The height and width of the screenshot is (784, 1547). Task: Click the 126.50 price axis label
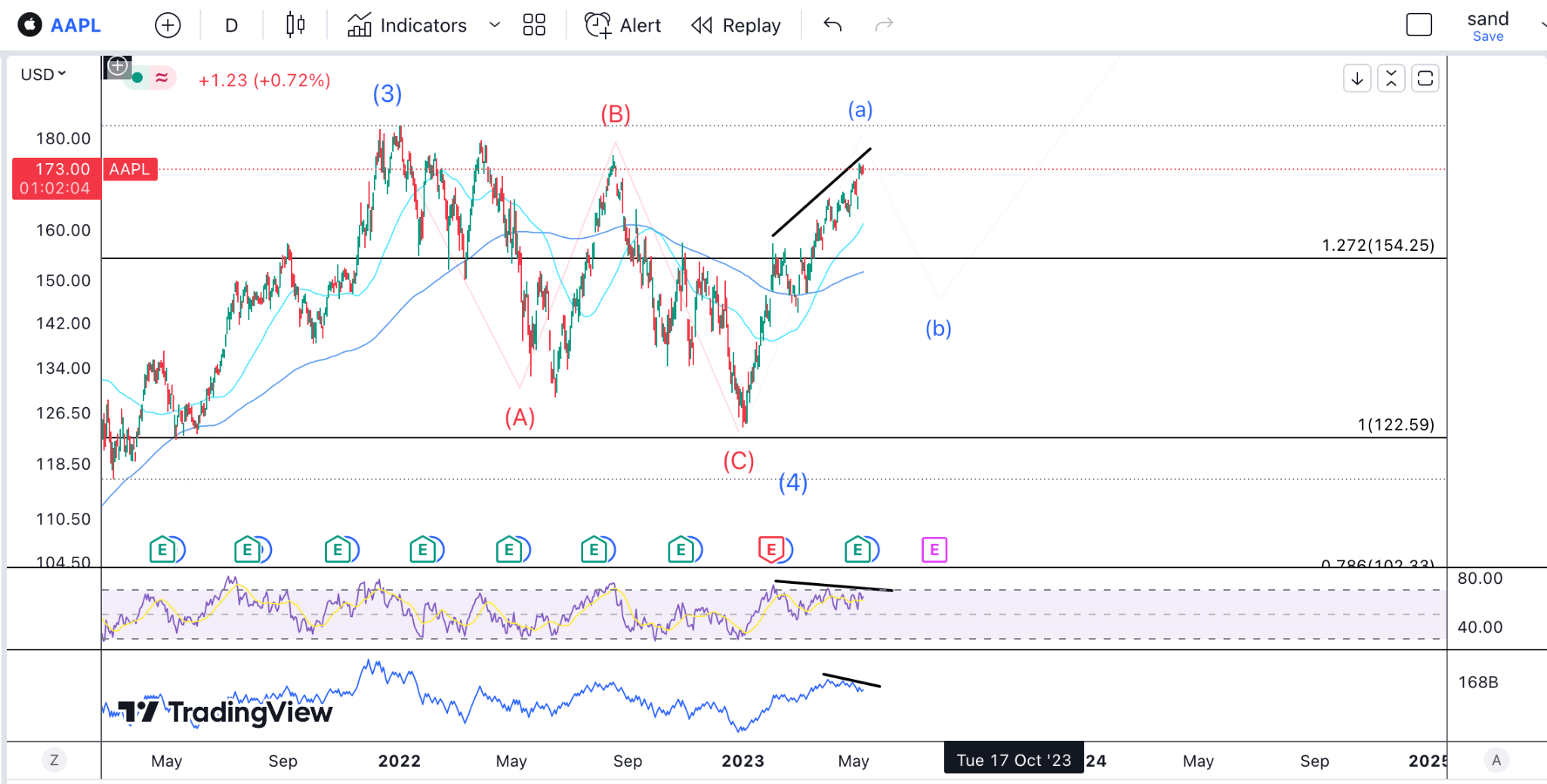[63, 412]
